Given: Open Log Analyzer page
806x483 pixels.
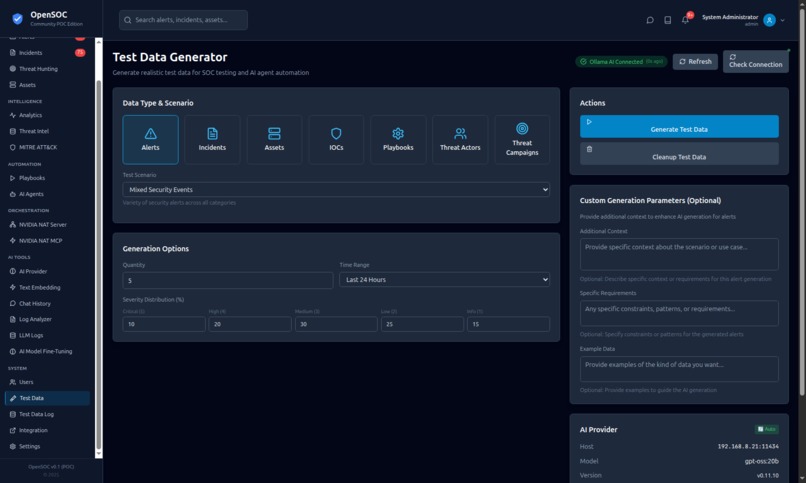Looking at the screenshot, I should click(35, 320).
